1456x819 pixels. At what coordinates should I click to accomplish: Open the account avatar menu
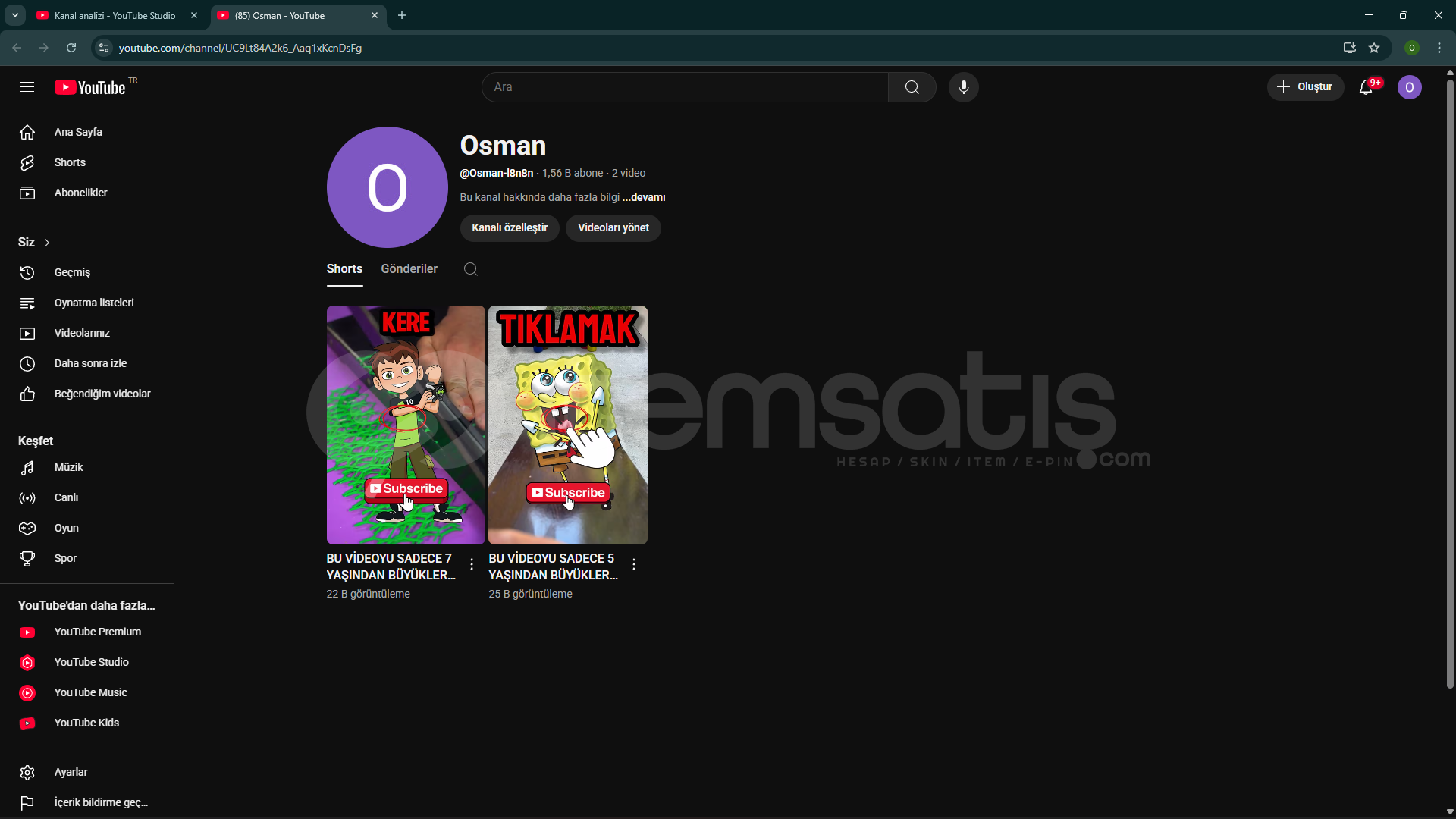click(x=1410, y=87)
